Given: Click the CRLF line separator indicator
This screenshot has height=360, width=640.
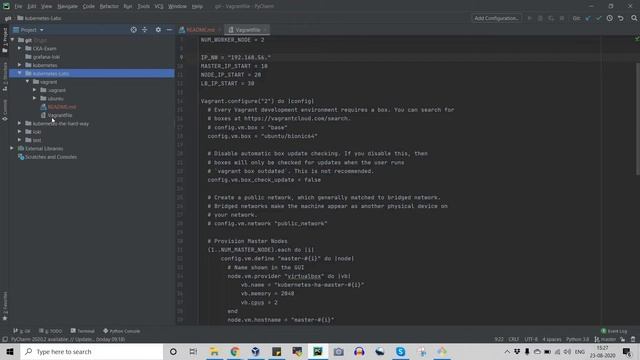Looking at the screenshot, I should click(x=513, y=339).
